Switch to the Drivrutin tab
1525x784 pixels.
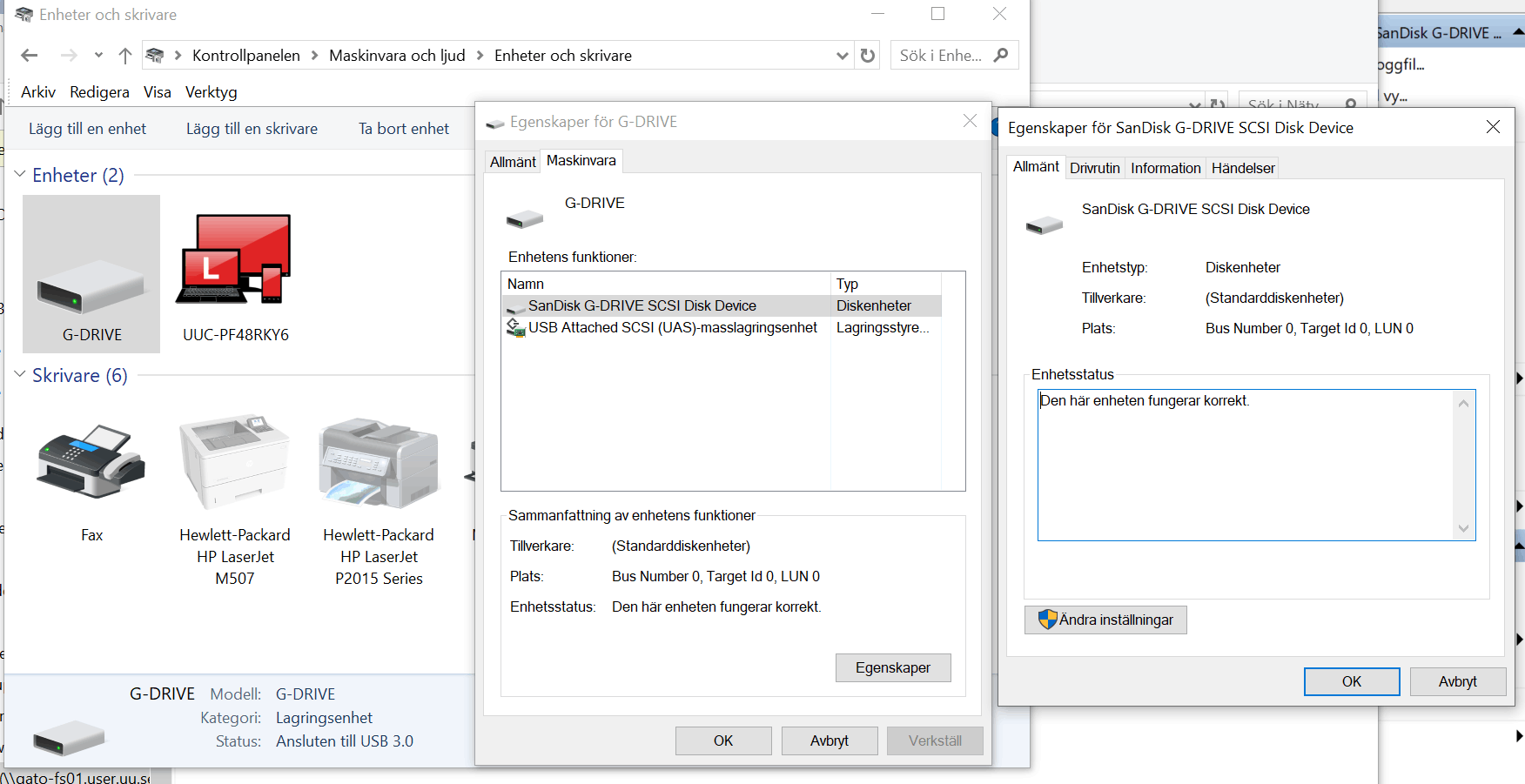point(1095,168)
